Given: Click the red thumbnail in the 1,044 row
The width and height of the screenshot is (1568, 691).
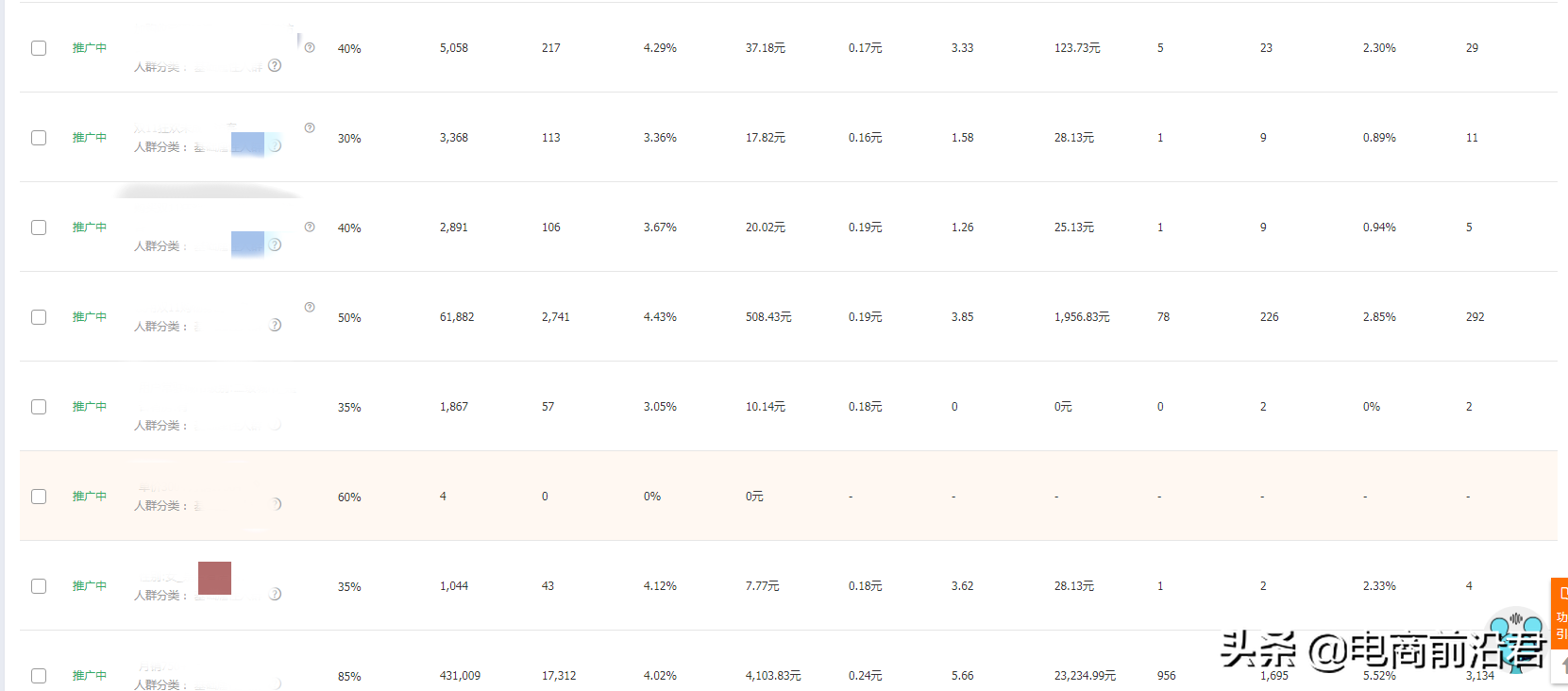Looking at the screenshot, I should 214,579.
